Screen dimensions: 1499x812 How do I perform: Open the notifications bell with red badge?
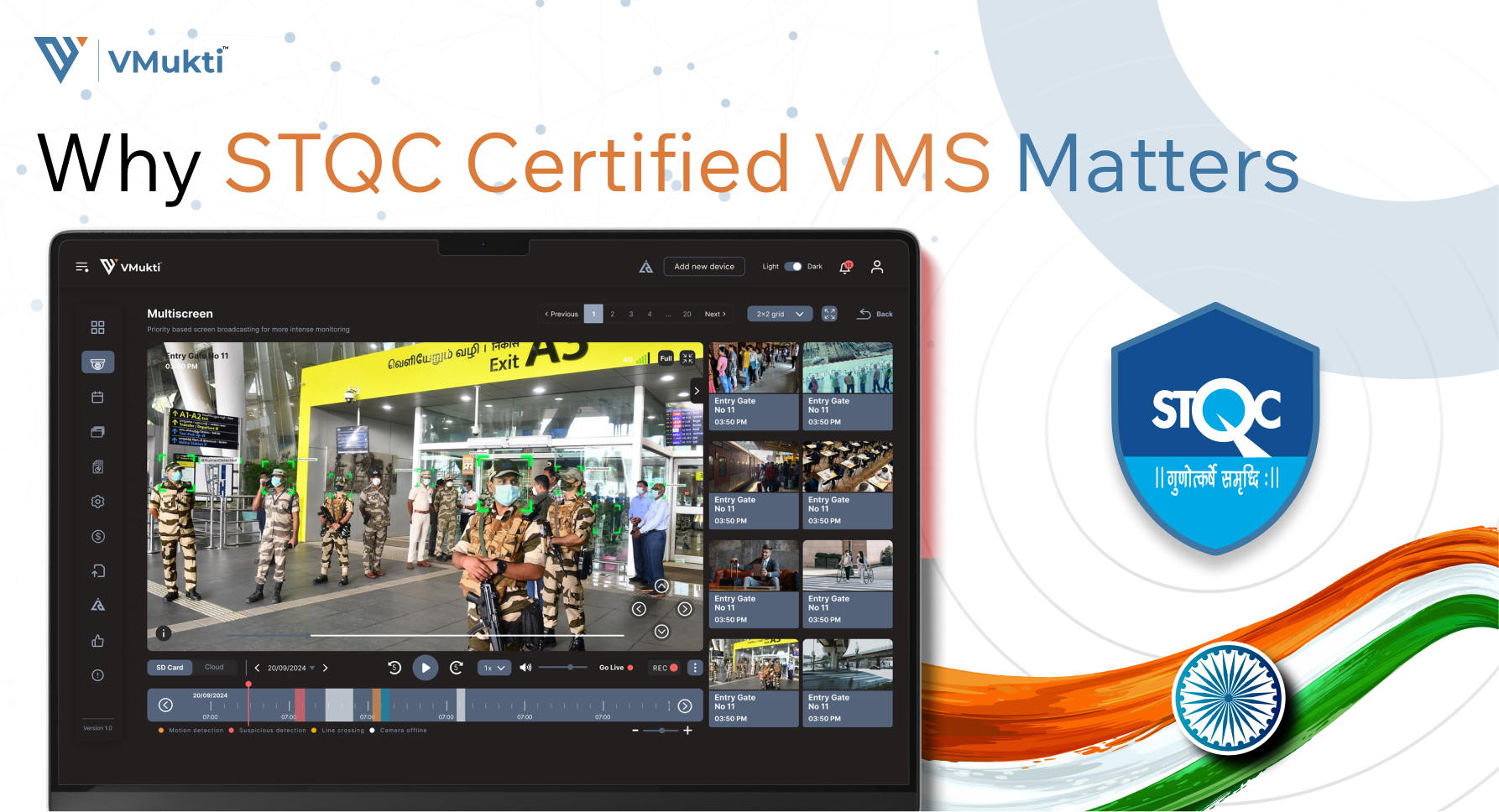pyautogui.click(x=846, y=267)
